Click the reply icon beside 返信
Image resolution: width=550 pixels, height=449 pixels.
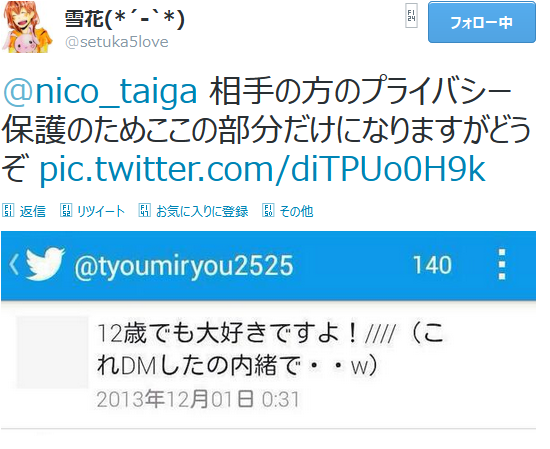(x=8, y=210)
